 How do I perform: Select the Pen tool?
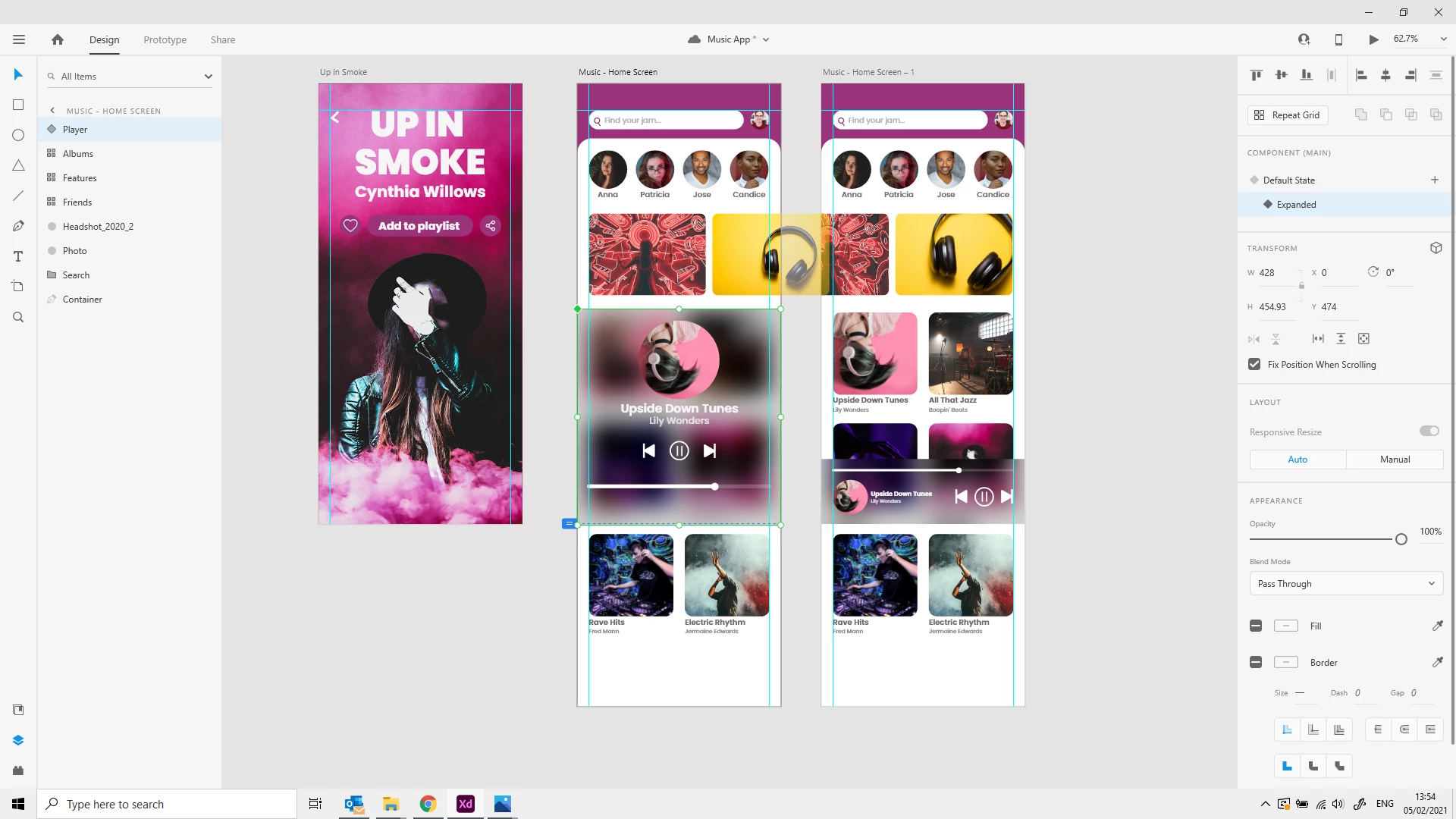click(18, 226)
